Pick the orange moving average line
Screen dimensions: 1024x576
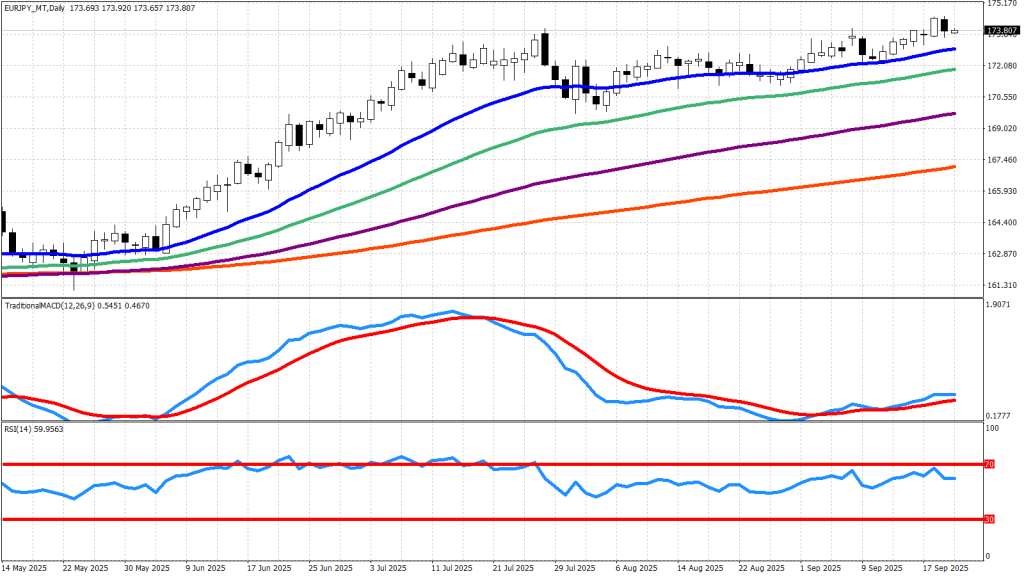(x=400, y=241)
